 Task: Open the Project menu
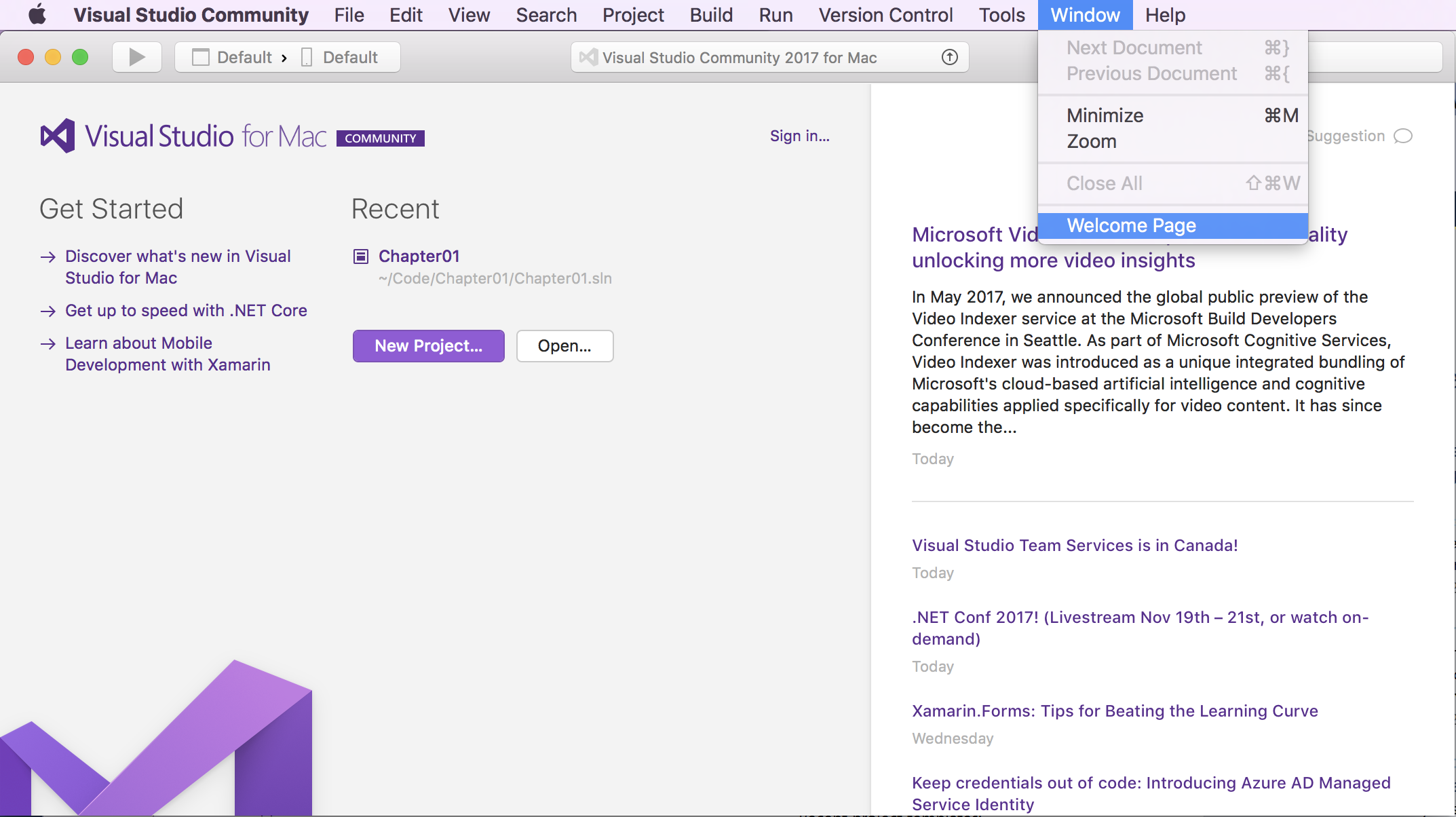[x=633, y=15]
